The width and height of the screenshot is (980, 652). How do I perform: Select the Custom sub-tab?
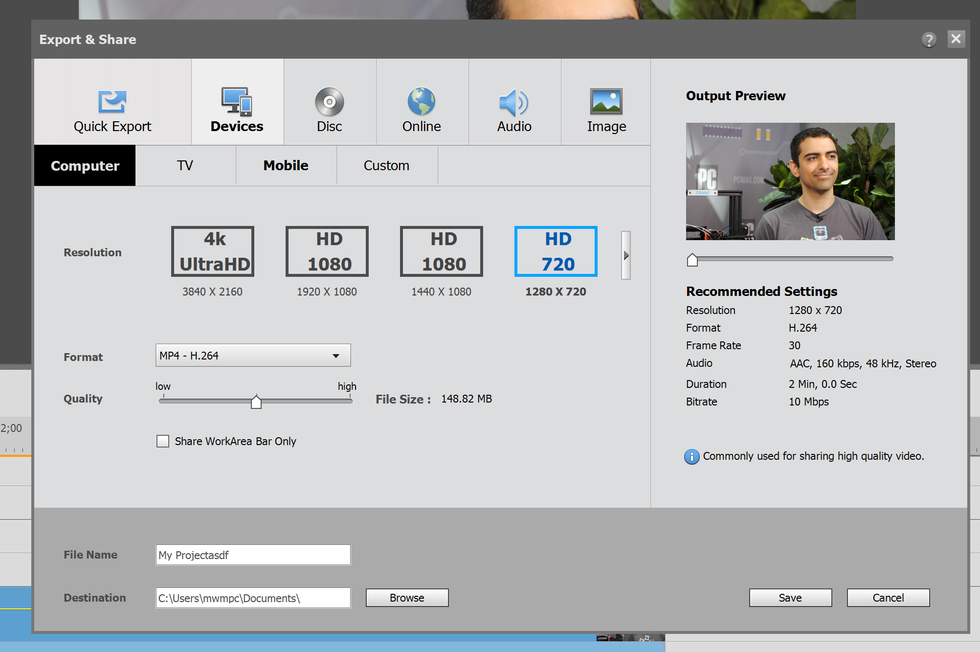coord(386,166)
